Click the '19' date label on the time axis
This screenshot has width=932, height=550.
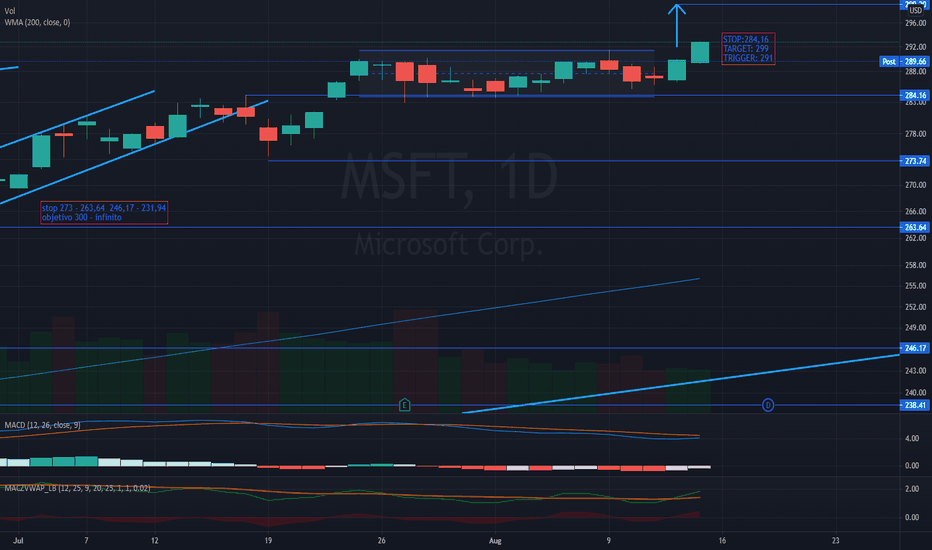tap(268, 540)
